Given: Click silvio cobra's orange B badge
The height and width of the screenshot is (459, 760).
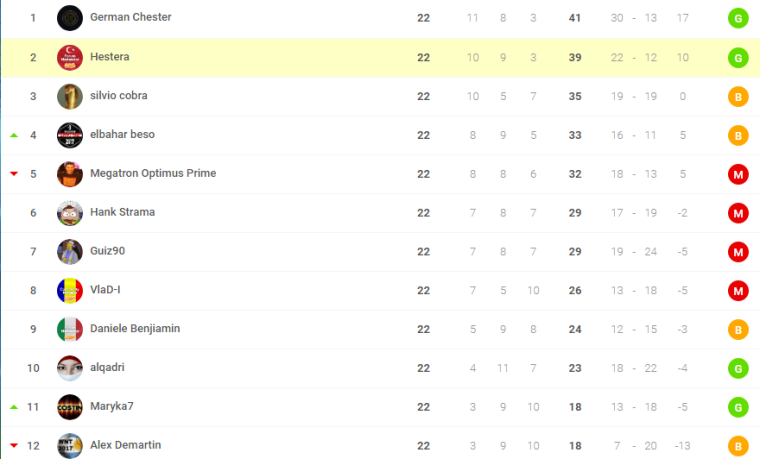Looking at the screenshot, I should [738, 96].
